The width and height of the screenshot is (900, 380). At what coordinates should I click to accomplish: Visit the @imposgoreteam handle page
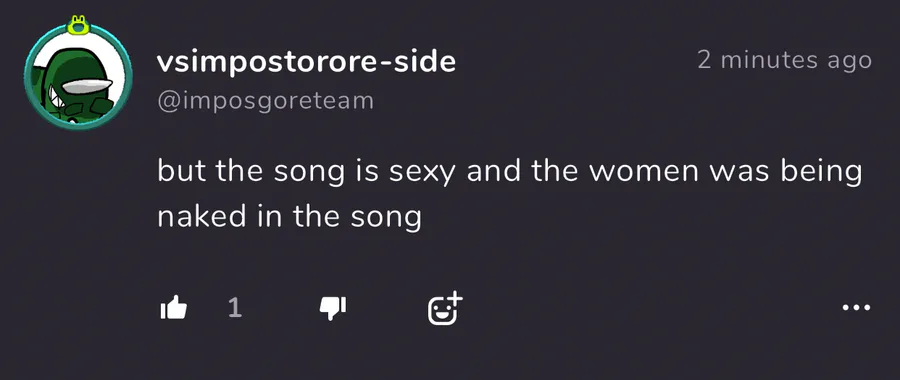pos(265,101)
